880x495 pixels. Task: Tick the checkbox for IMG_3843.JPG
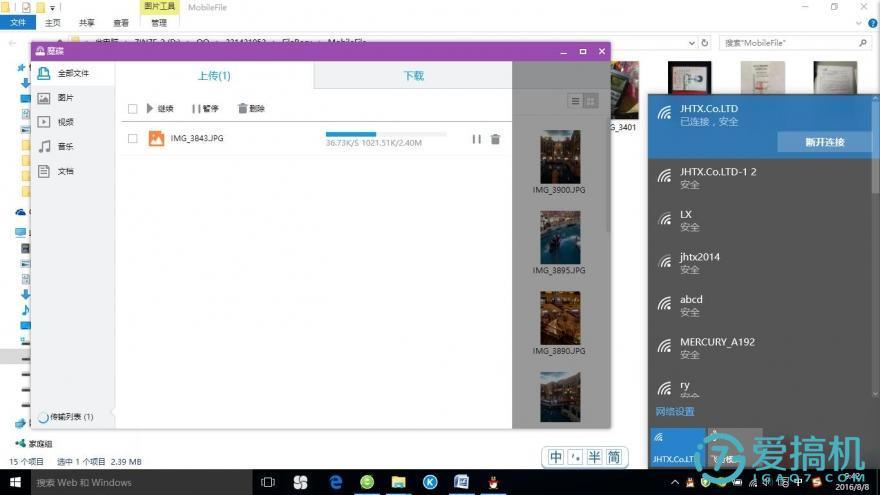click(x=132, y=138)
